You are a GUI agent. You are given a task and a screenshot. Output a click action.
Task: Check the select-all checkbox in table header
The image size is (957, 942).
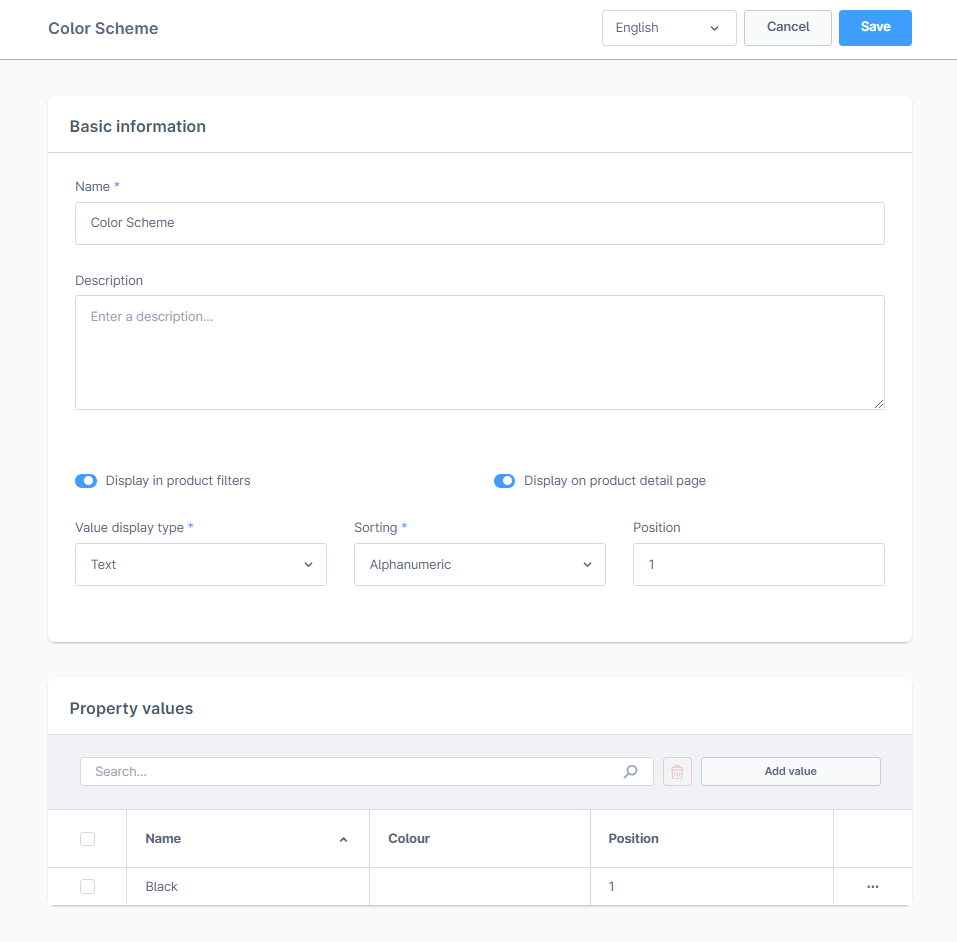87,839
